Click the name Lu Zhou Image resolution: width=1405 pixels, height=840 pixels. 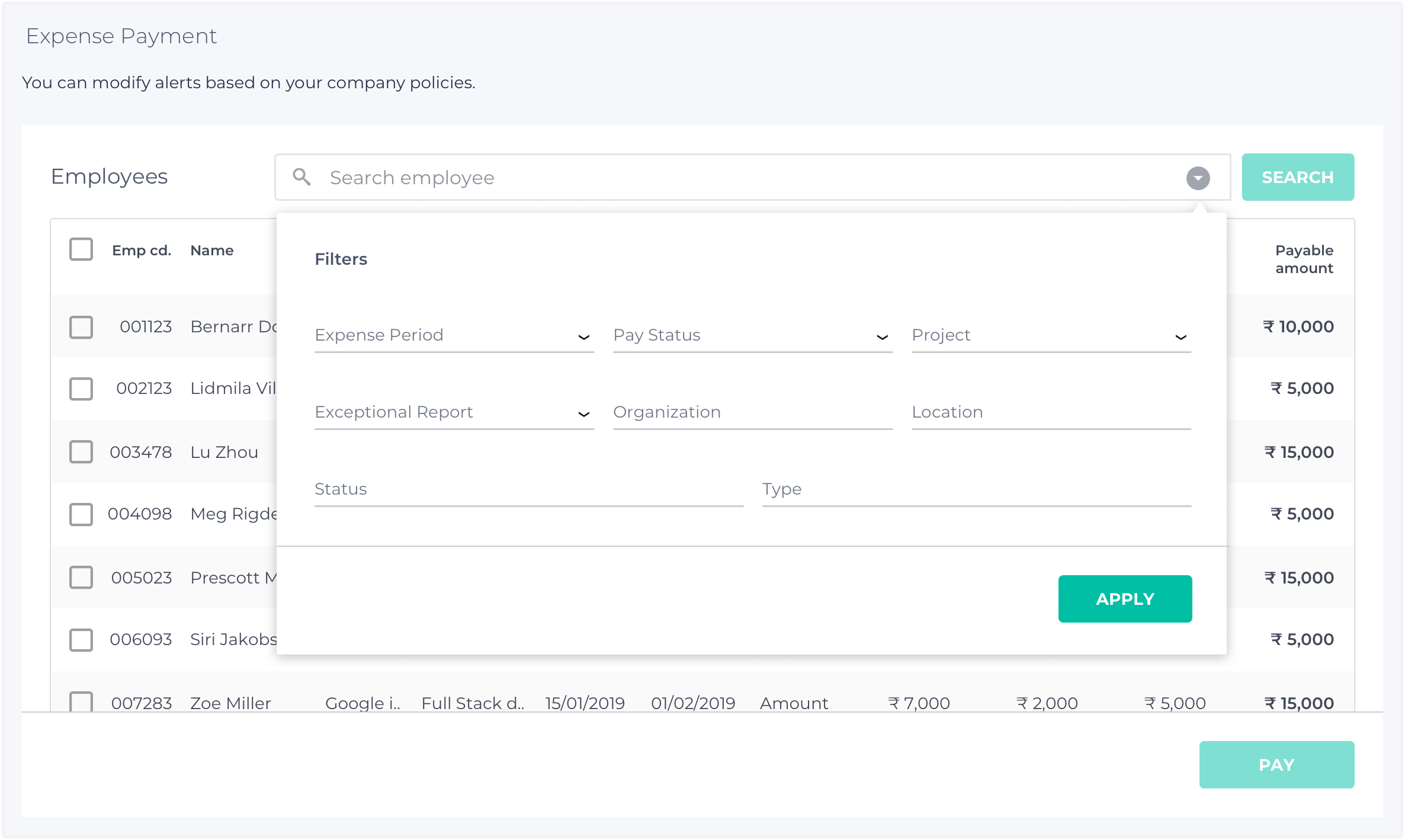pos(224,452)
